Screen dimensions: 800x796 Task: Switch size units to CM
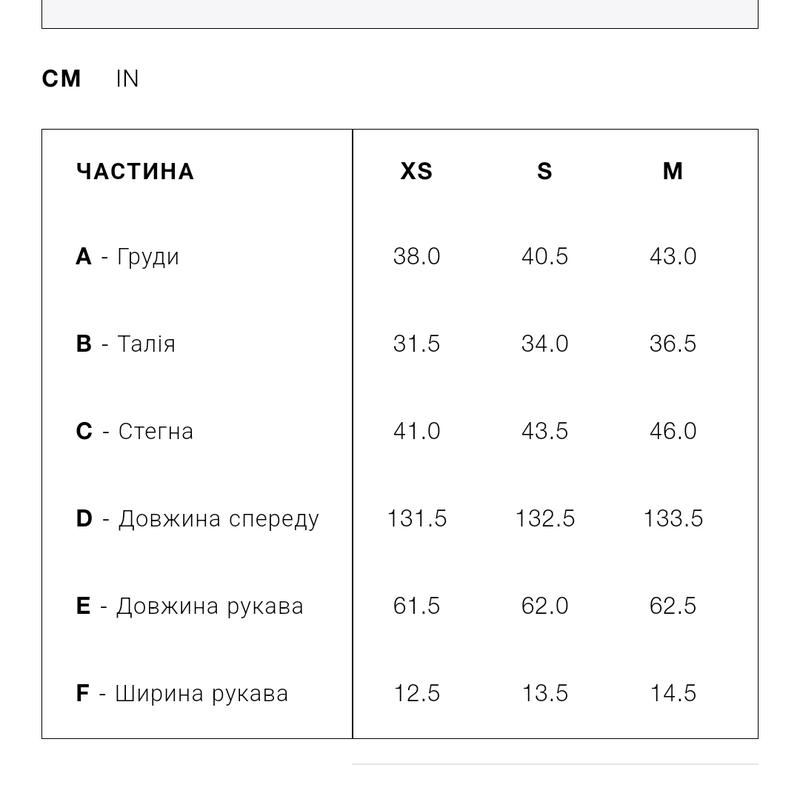click(x=61, y=79)
